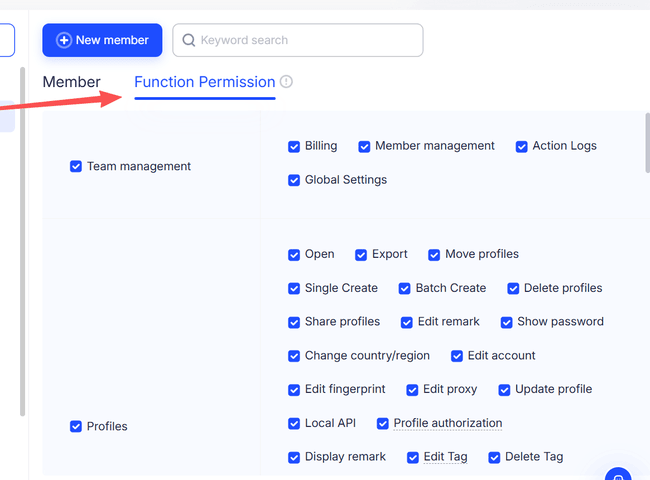Disable Delete profiles permission
The height and width of the screenshot is (480, 650).
pos(513,288)
